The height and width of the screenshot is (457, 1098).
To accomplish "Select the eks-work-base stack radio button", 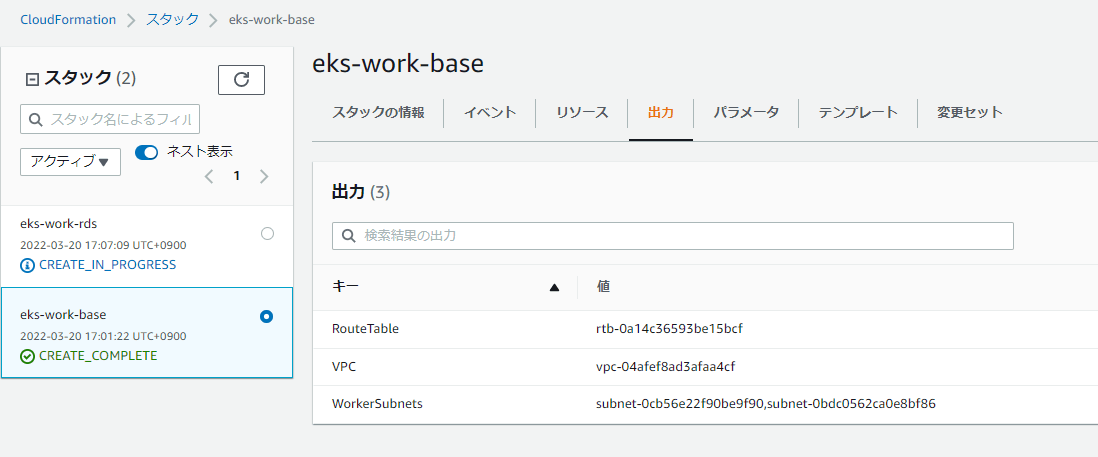I will (x=266, y=316).
